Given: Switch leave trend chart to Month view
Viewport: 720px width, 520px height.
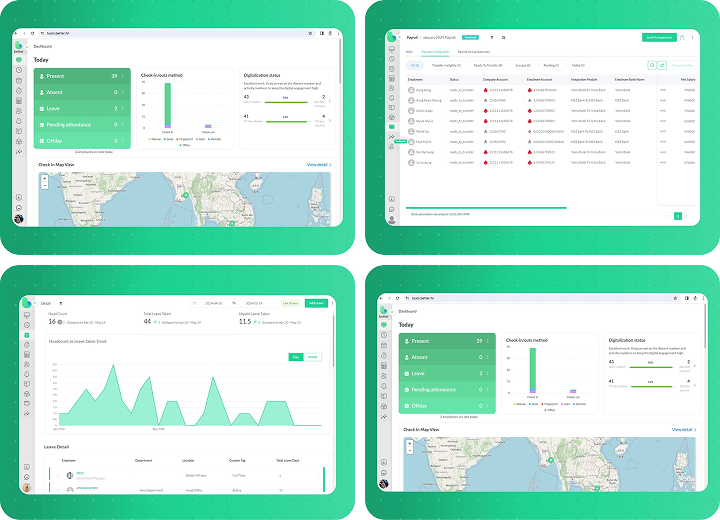Looking at the screenshot, I should (x=313, y=356).
